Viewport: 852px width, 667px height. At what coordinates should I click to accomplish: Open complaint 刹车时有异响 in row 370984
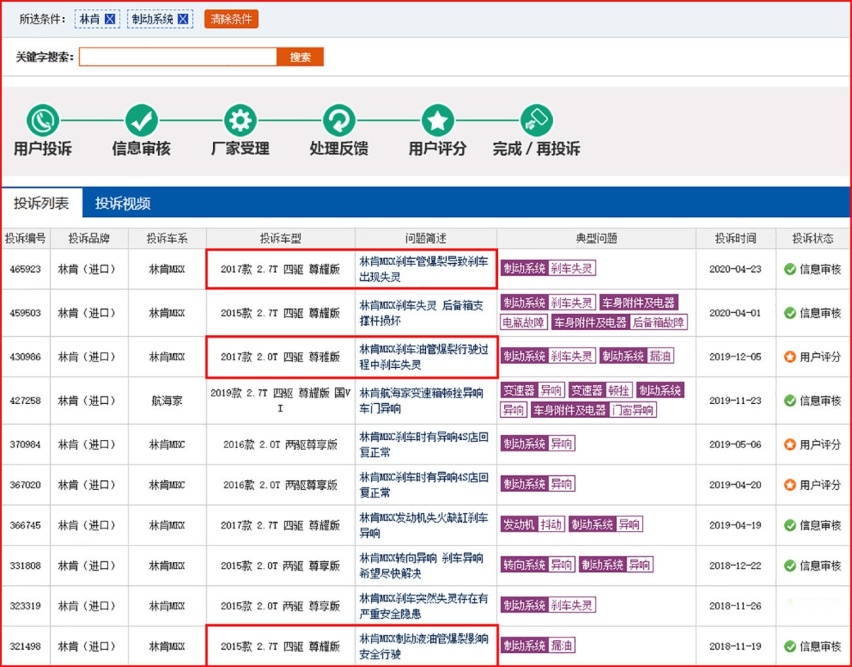(x=424, y=444)
